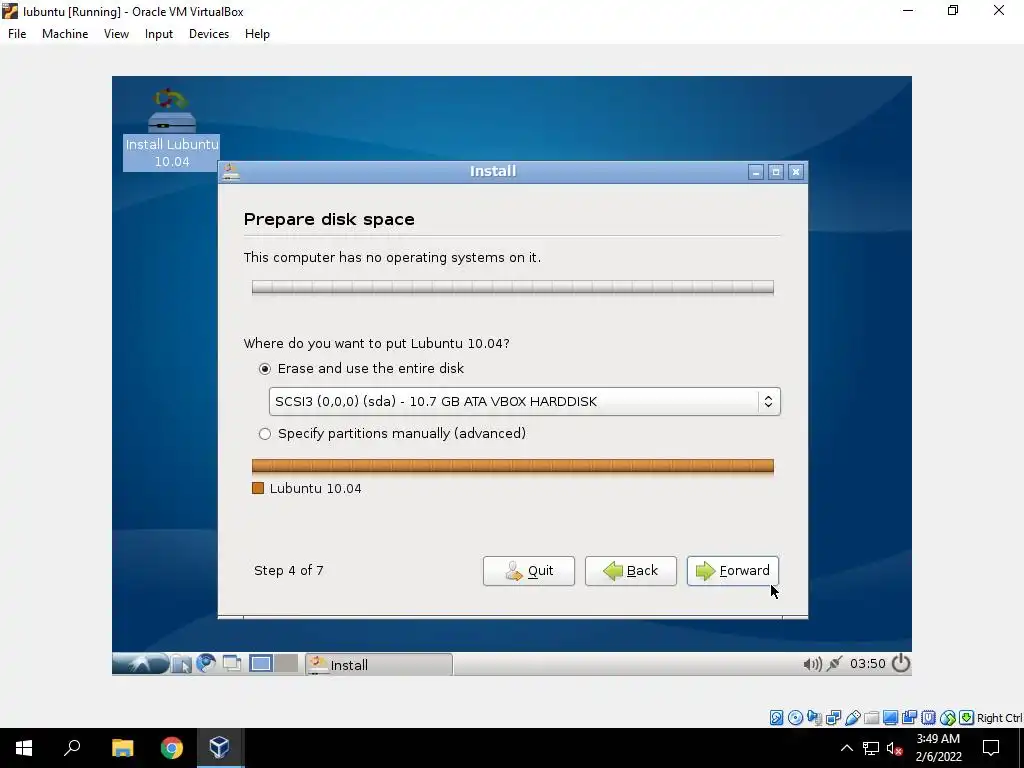Image resolution: width=1024 pixels, height=768 pixels.
Task: Click the power logout icon in Lubuntu panel
Action: pyautogui.click(x=901, y=664)
